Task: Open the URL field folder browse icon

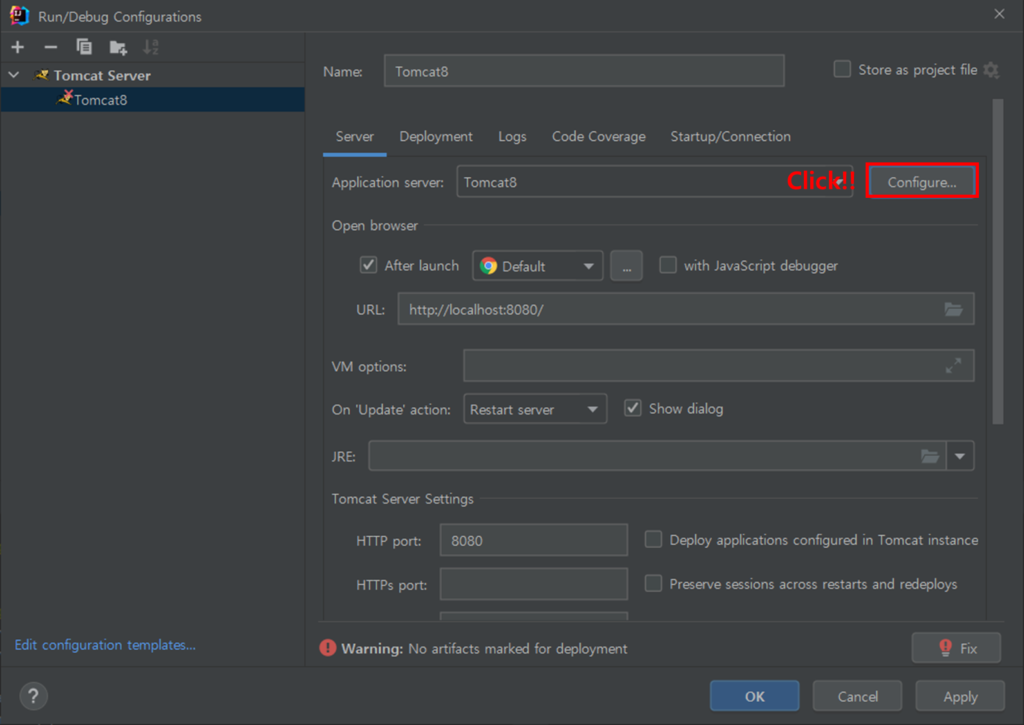Action: (953, 309)
